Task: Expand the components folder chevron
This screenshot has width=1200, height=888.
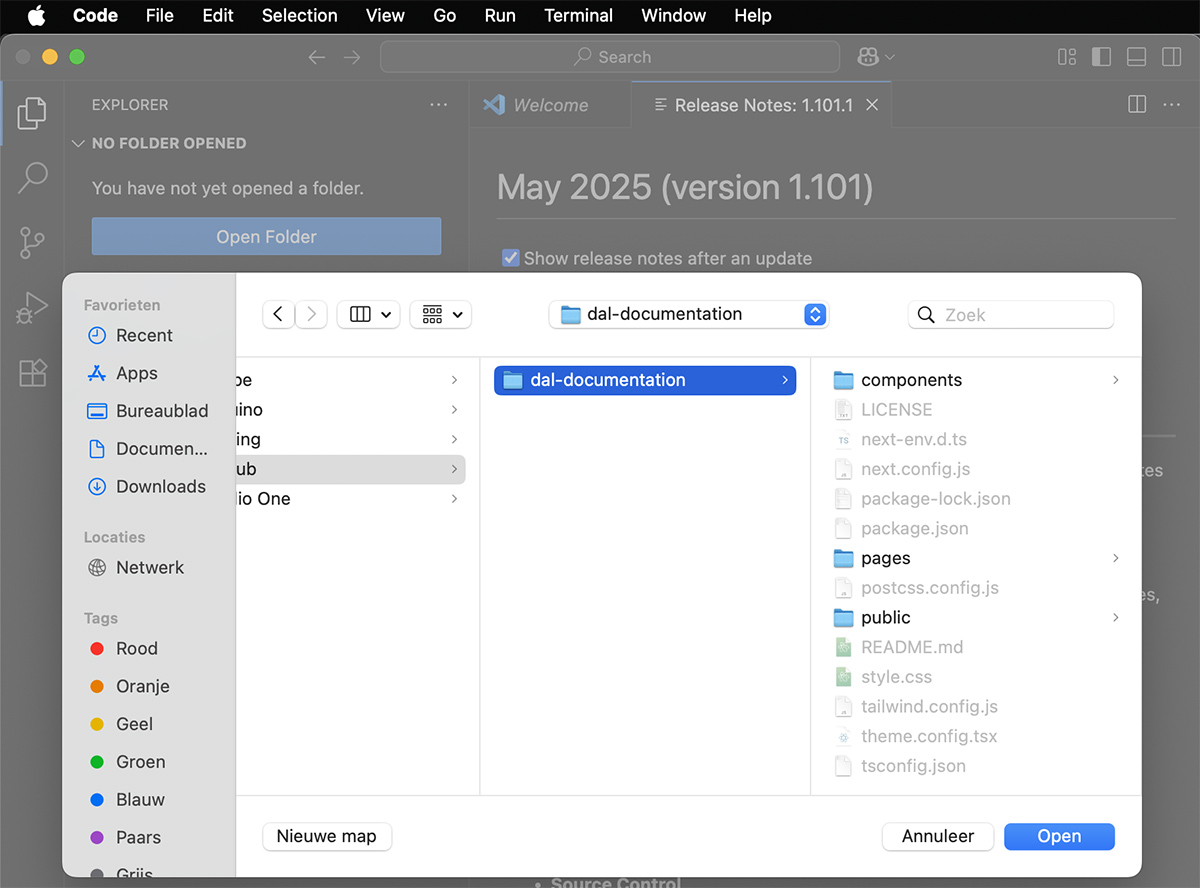Action: (x=1116, y=380)
